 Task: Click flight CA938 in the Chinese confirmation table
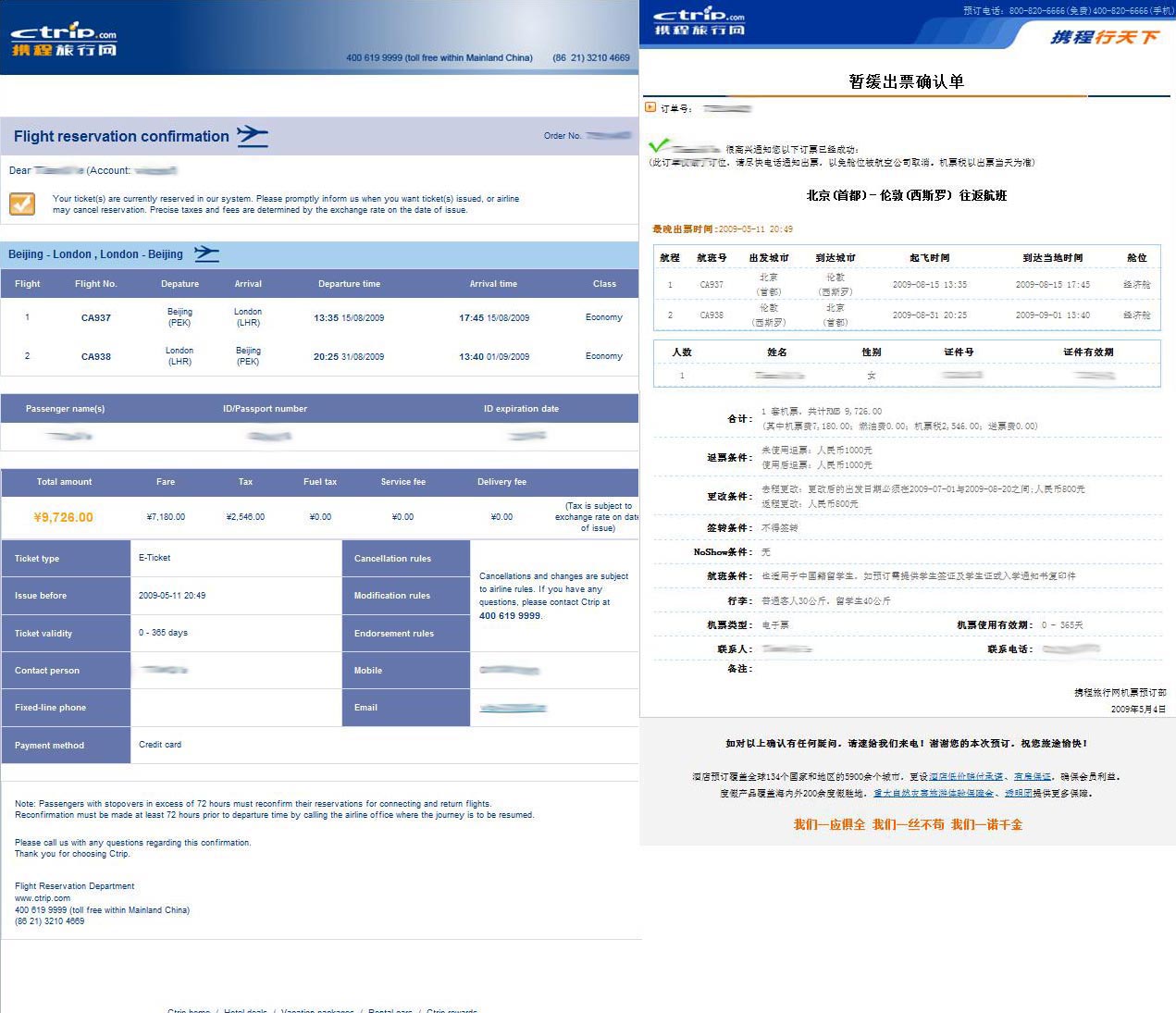coord(712,315)
